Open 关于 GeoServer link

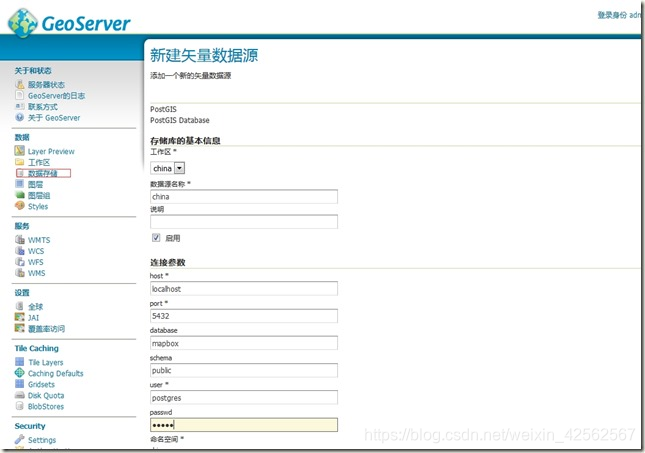54,118
